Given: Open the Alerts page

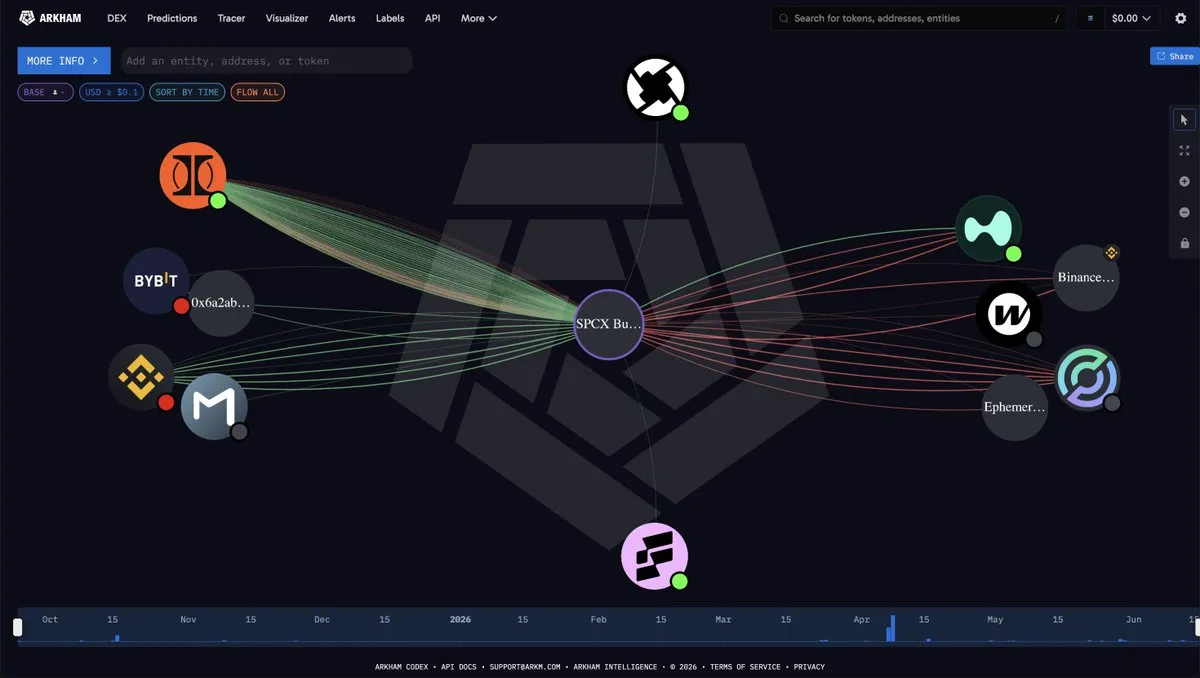Looking at the screenshot, I should coord(342,18).
